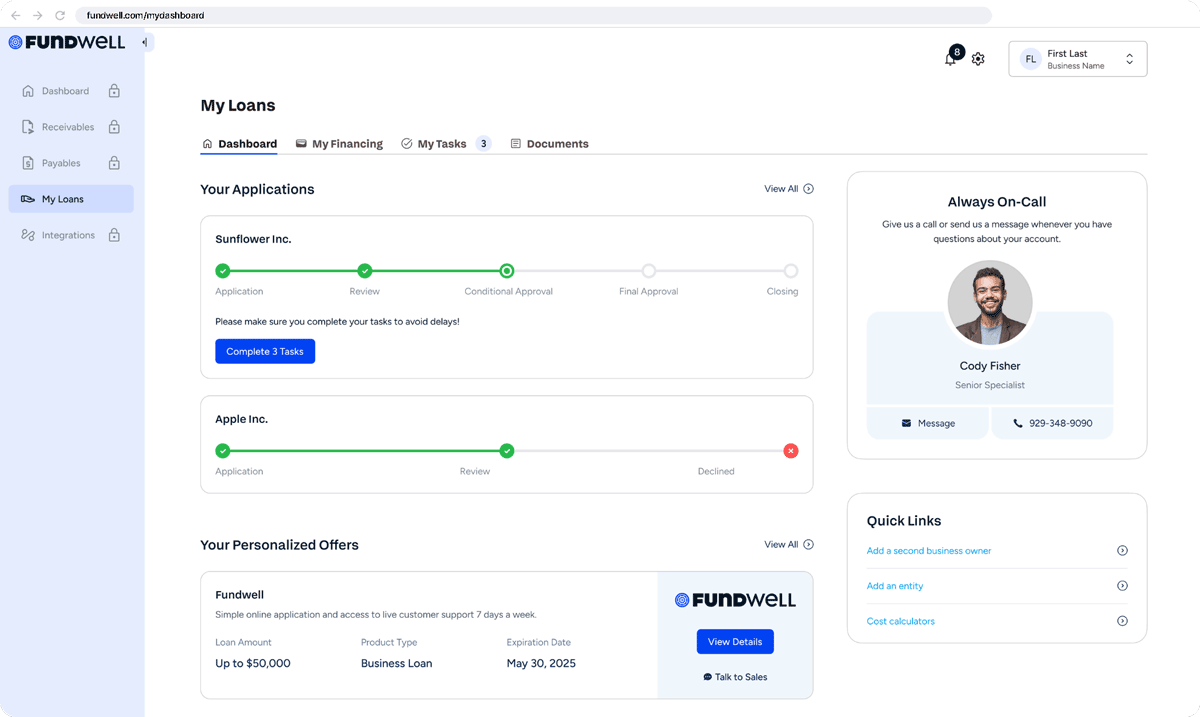1200x717 pixels.
Task: Click the browser address bar
Action: 530,15
